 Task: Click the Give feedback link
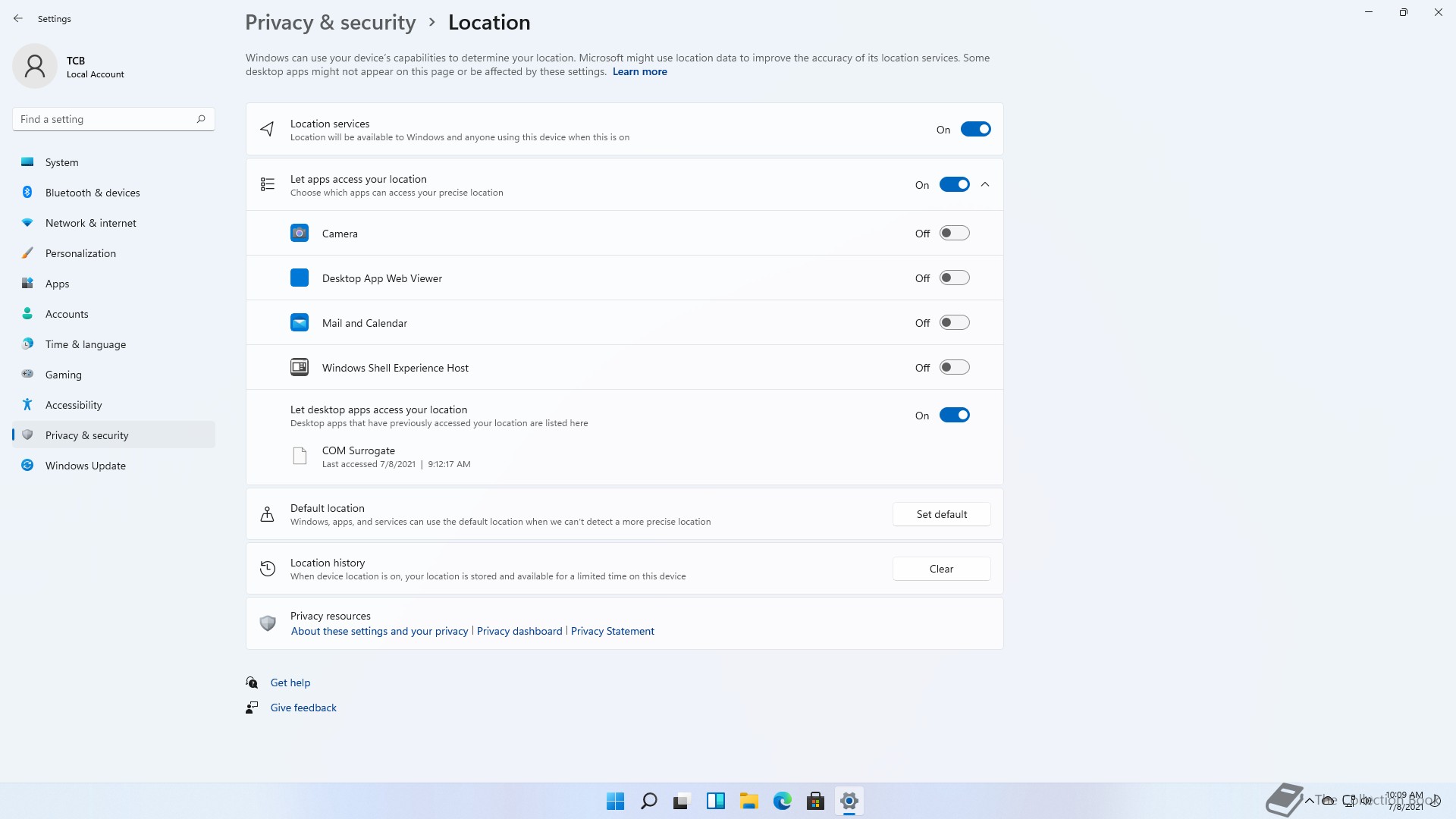pyautogui.click(x=303, y=708)
